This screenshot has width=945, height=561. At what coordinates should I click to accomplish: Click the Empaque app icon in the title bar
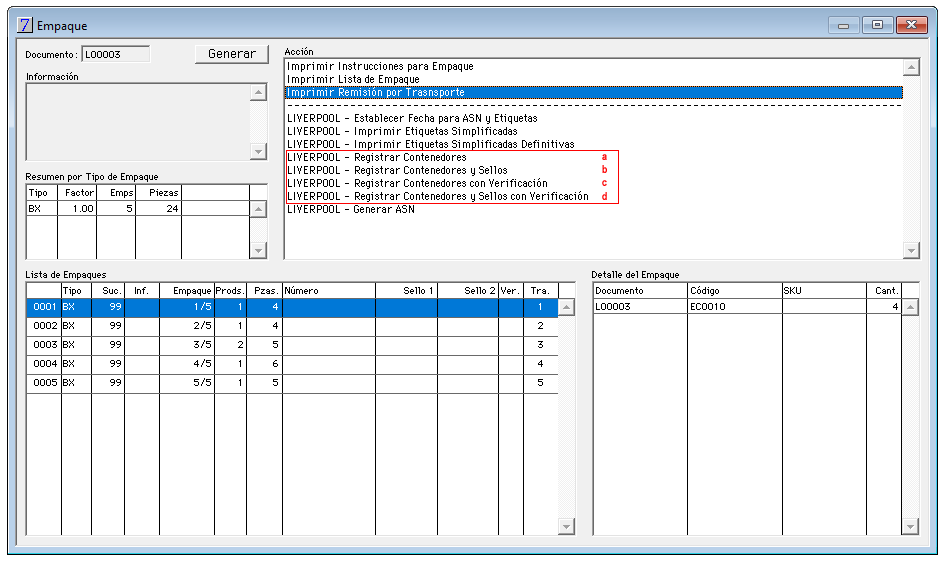click(25, 25)
